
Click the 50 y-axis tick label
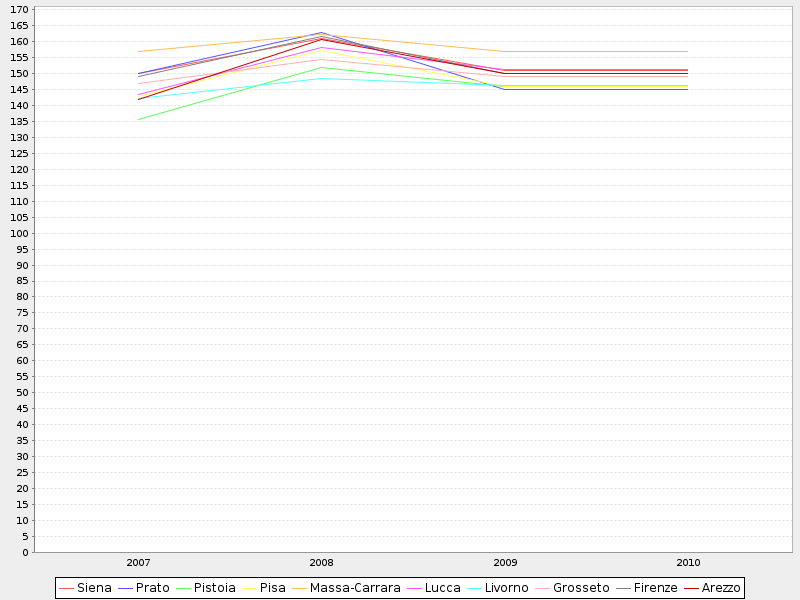point(22,393)
